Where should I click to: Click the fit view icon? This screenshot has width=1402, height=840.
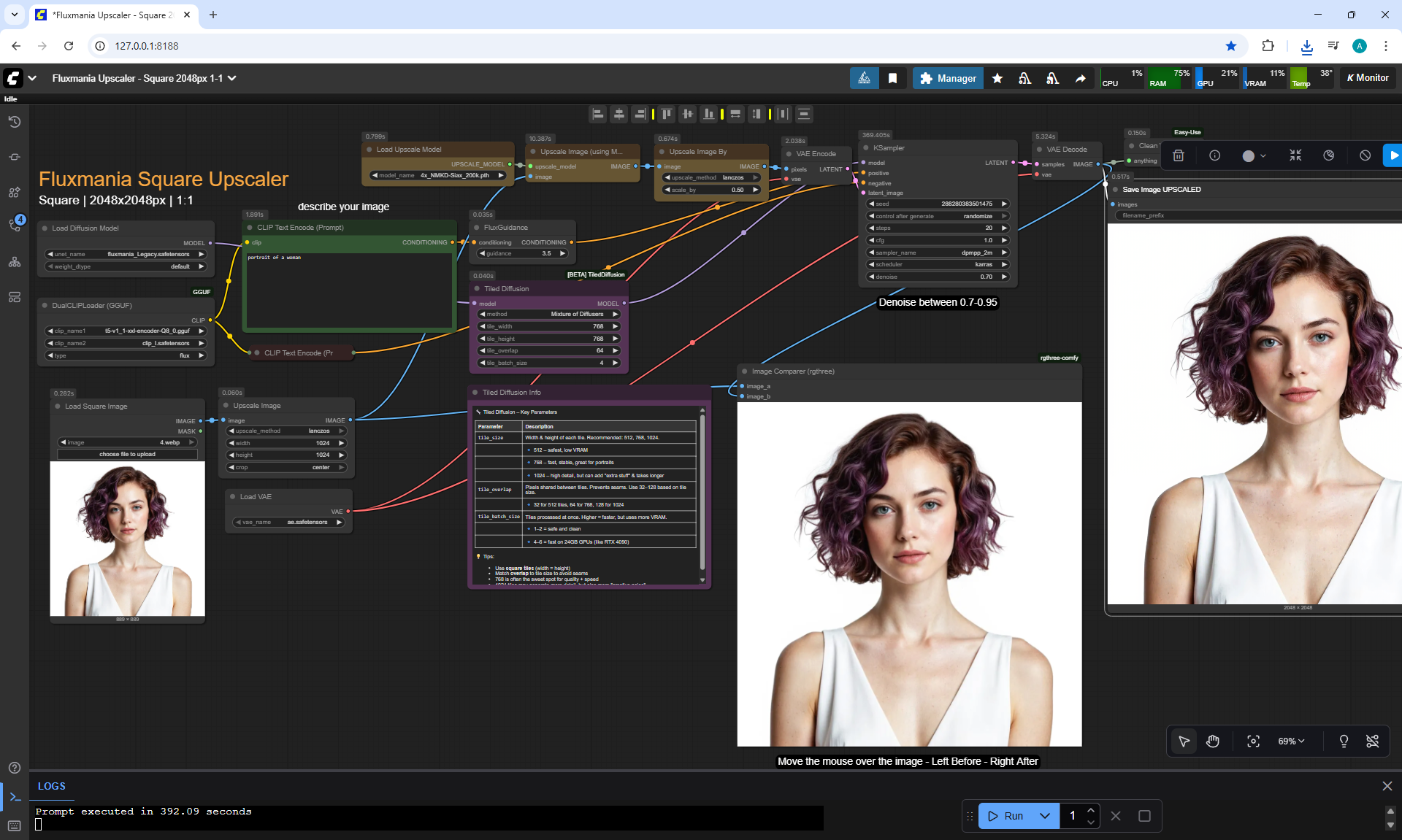tap(1253, 741)
